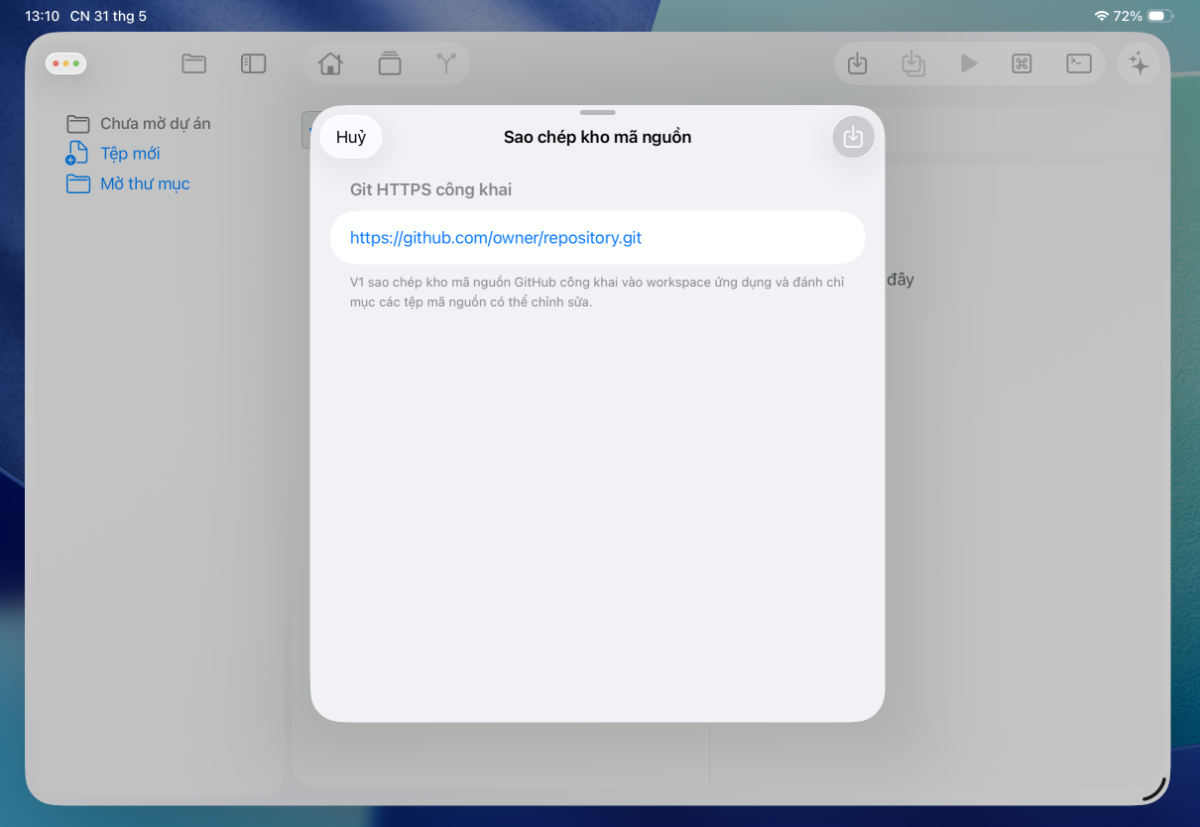This screenshot has width=1200, height=827.
Task: Click the 'V1 sao chép kho mã nguồn' description text
Action: click(x=597, y=292)
